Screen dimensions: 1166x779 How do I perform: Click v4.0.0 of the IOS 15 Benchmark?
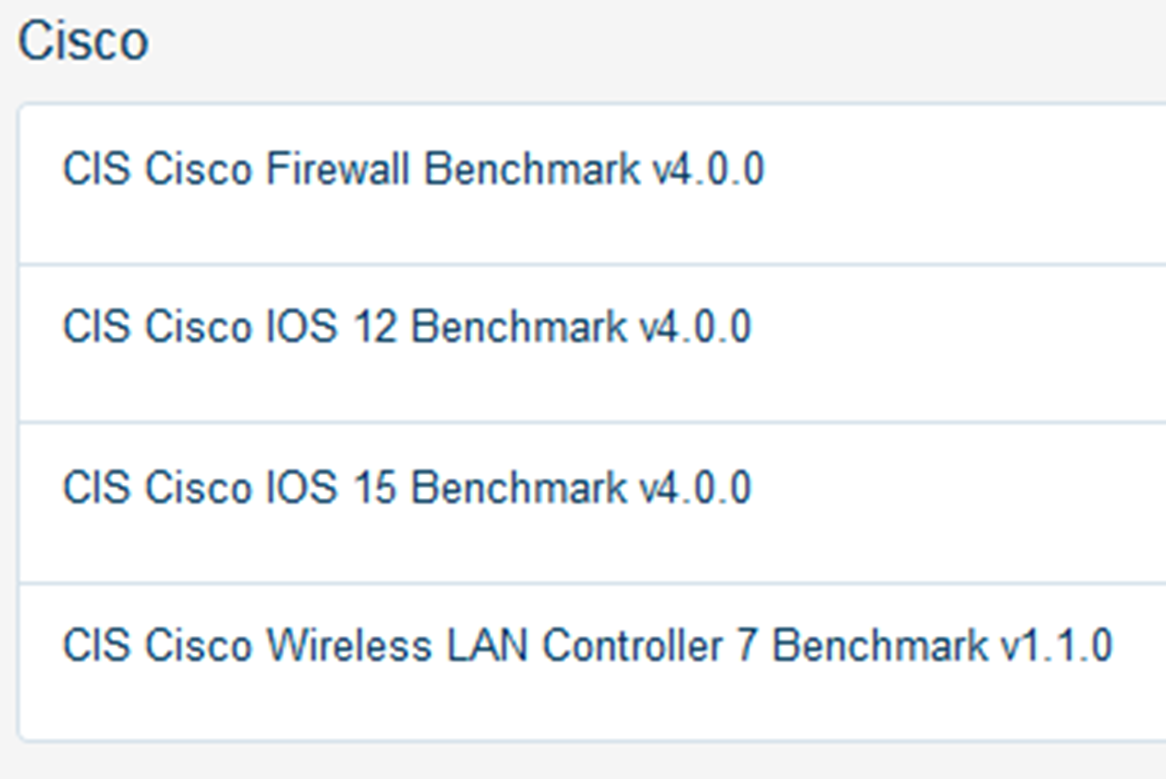[x=695, y=488]
